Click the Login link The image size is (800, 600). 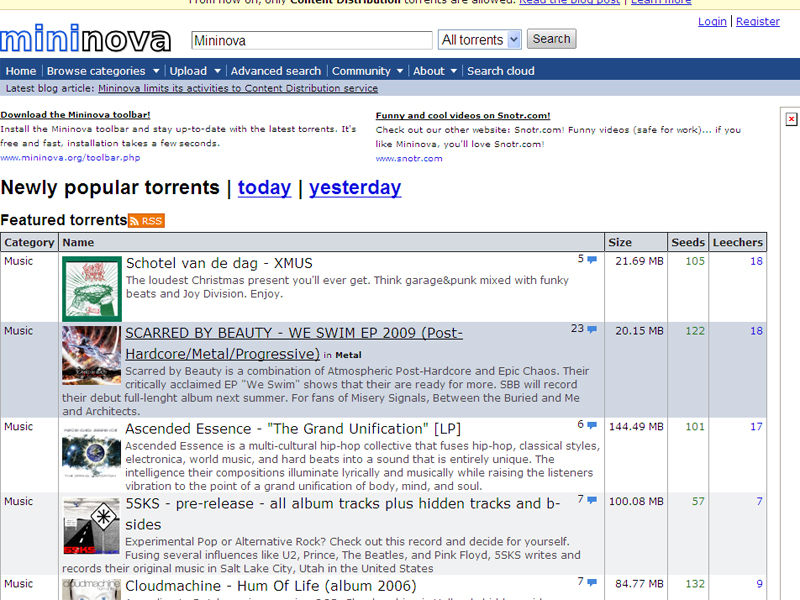pos(712,21)
